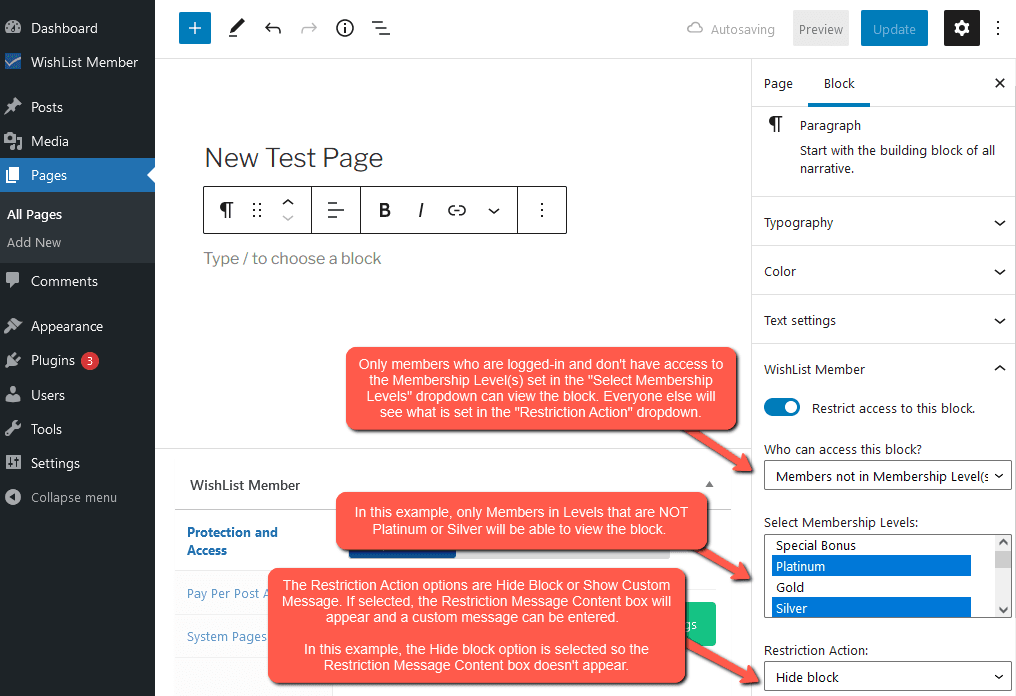The image size is (1016, 696).
Task: Click the Undo arrow icon
Action: tap(273, 28)
